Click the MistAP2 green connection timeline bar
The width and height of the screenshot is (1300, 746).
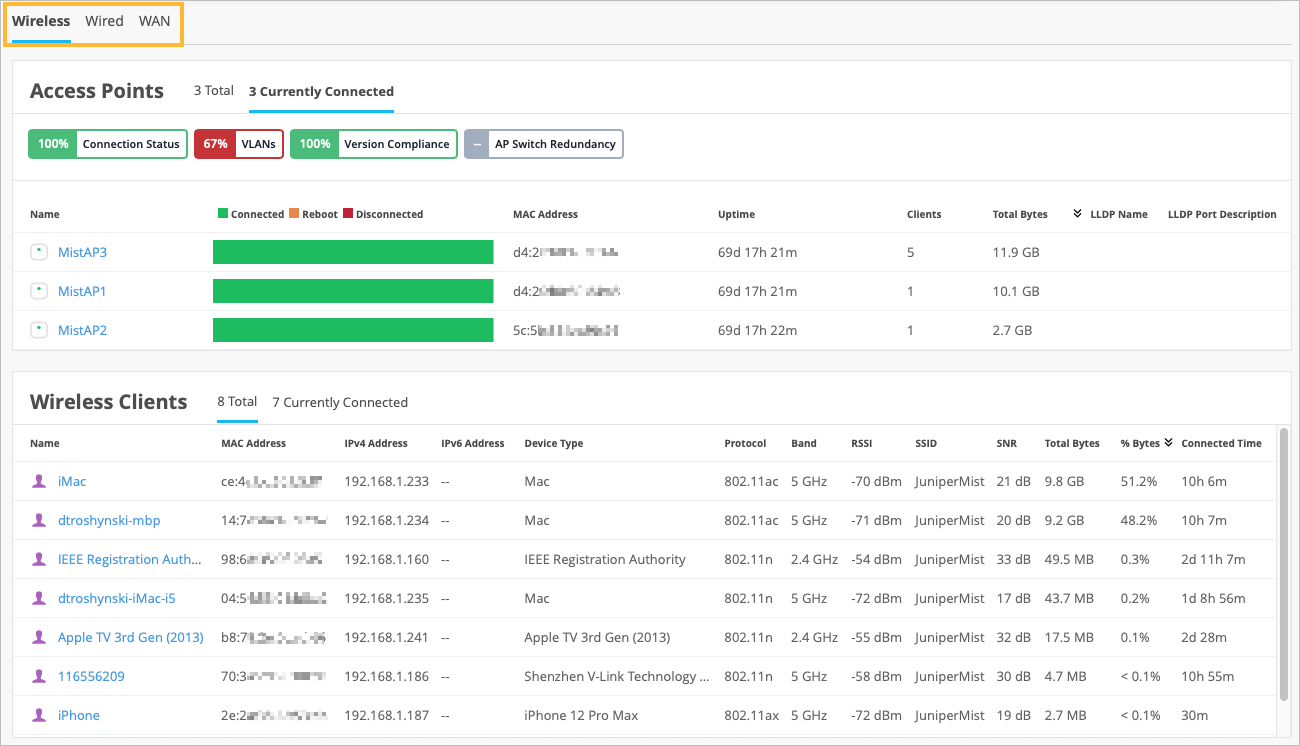coord(353,330)
